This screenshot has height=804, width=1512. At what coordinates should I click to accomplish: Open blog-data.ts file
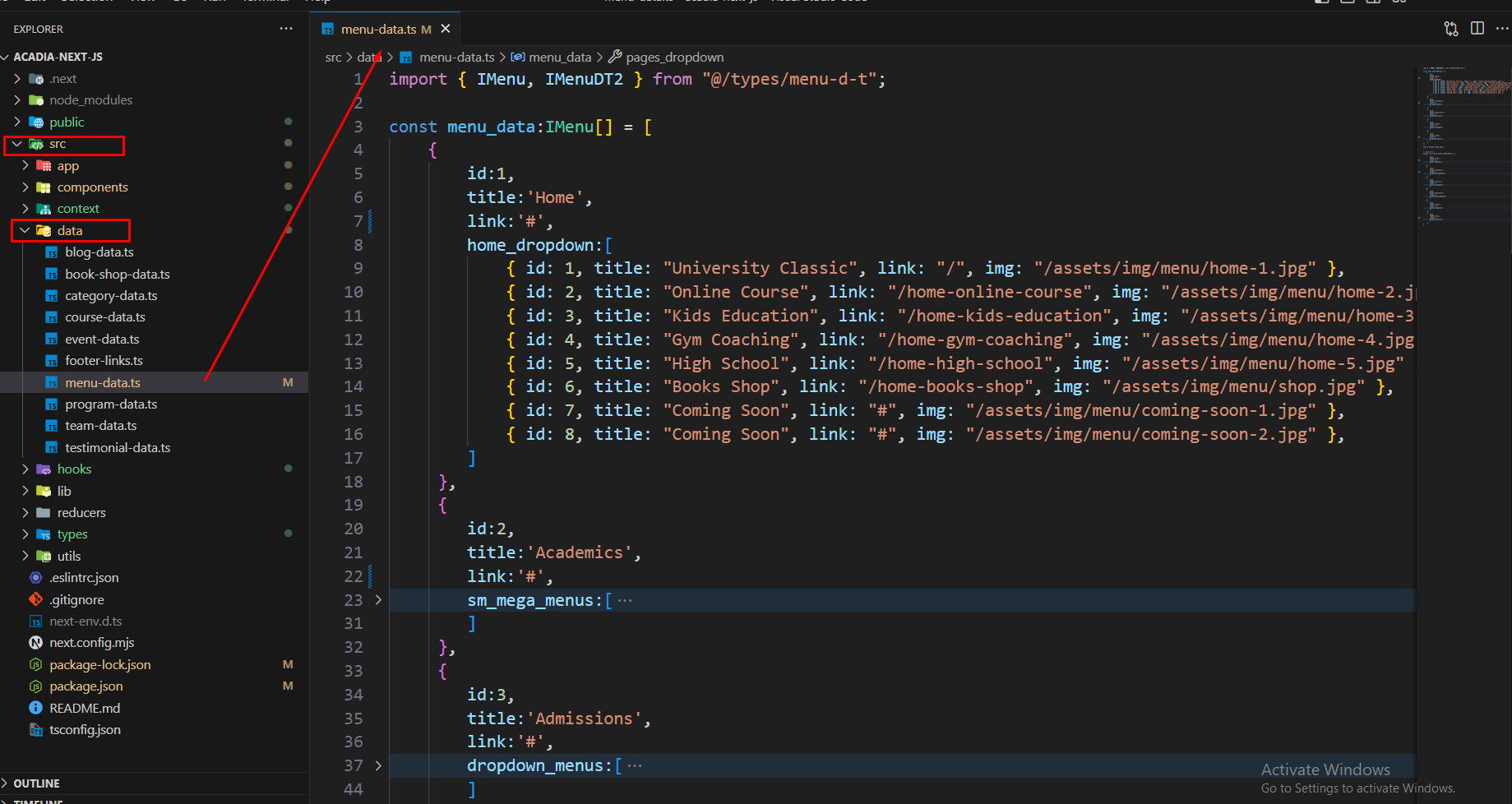pyautogui.click(x=99, y=252)
